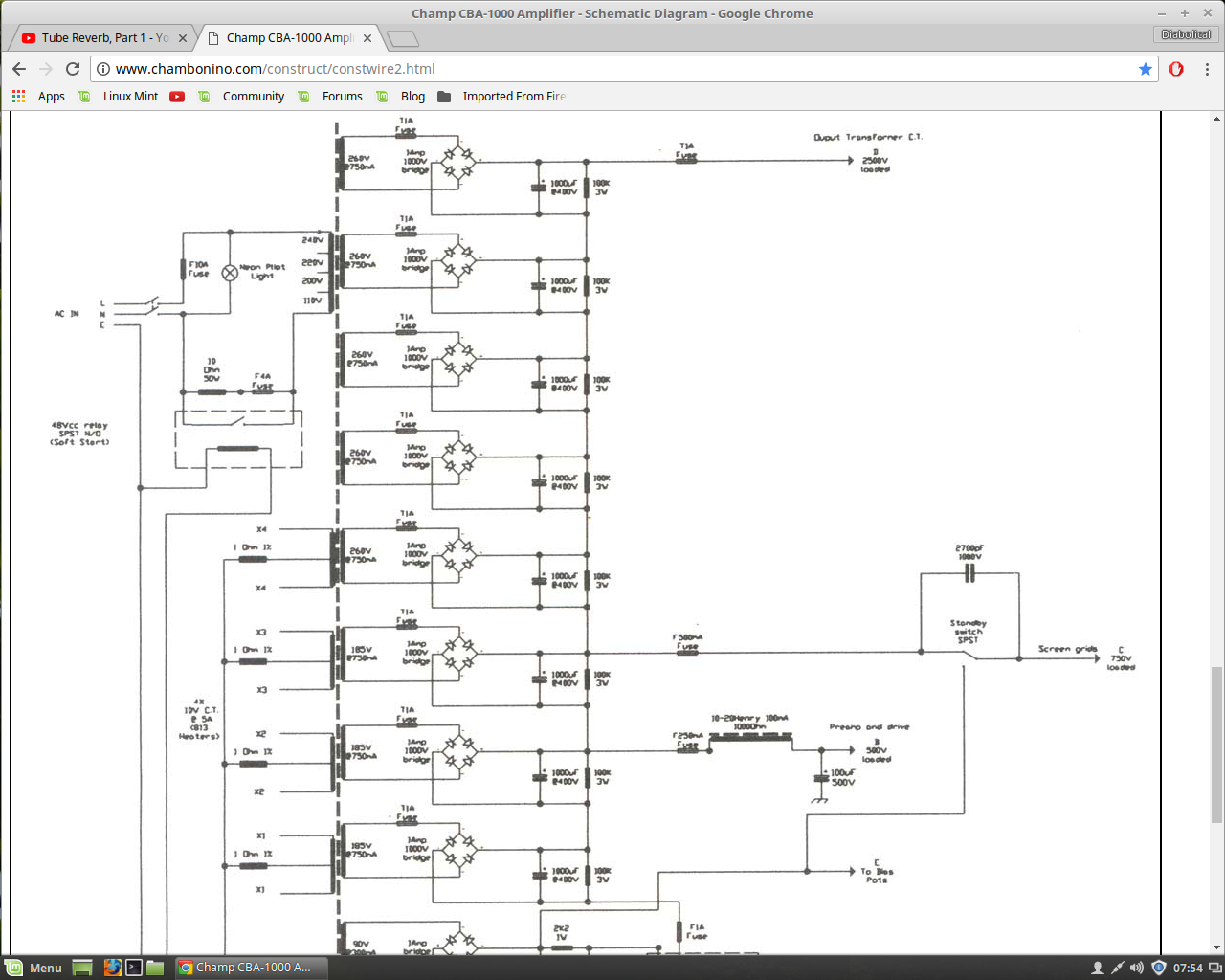The image size is (1225, 980).
Task: Click the '4X 10V C.T.' heaters label
Action: click(200, 719)
